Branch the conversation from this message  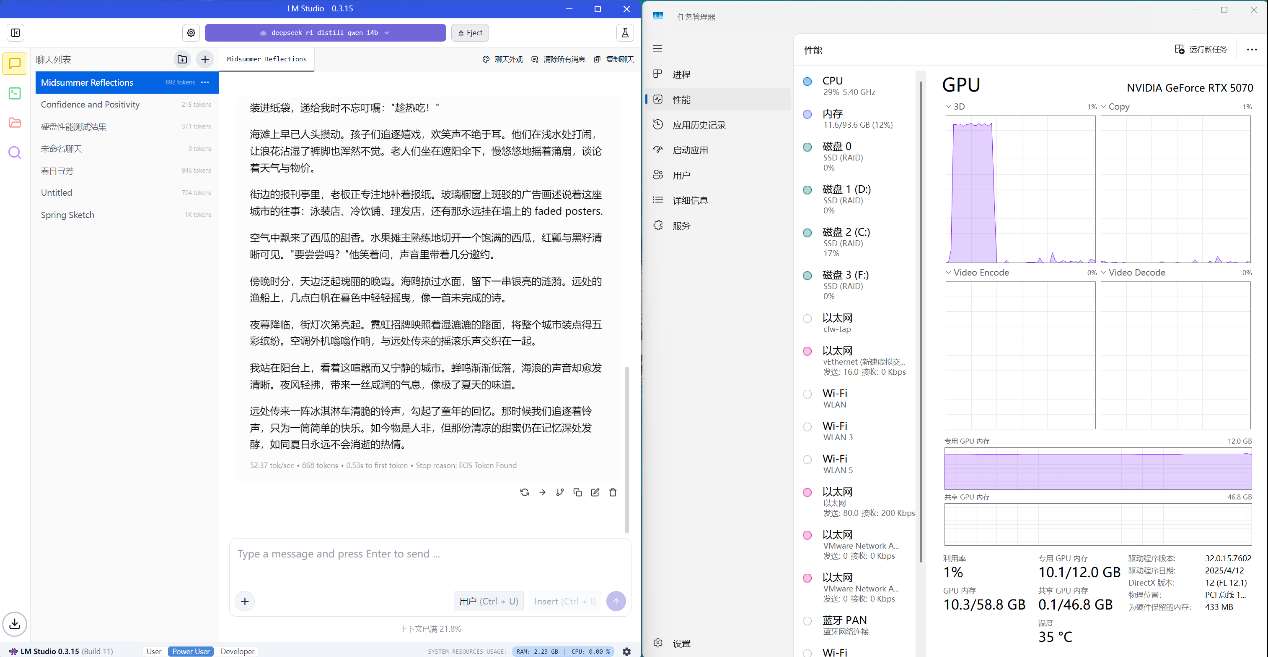560,492
